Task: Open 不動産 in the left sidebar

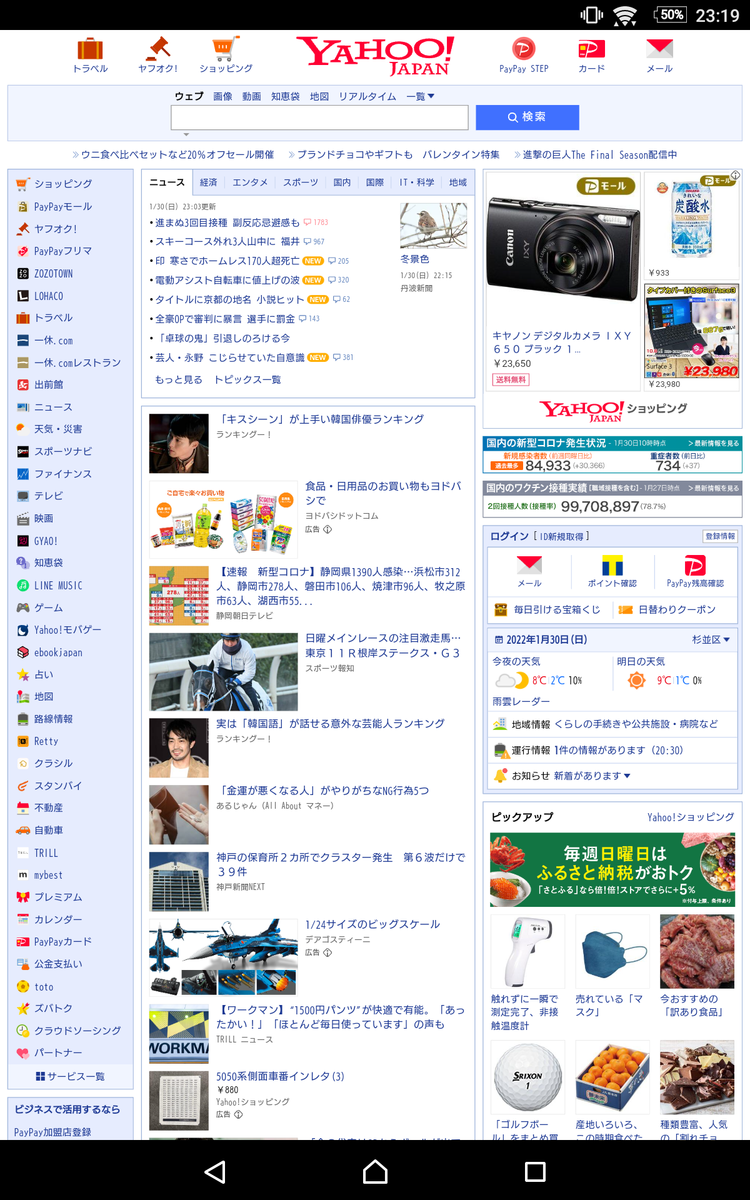Action: point(49,808)
